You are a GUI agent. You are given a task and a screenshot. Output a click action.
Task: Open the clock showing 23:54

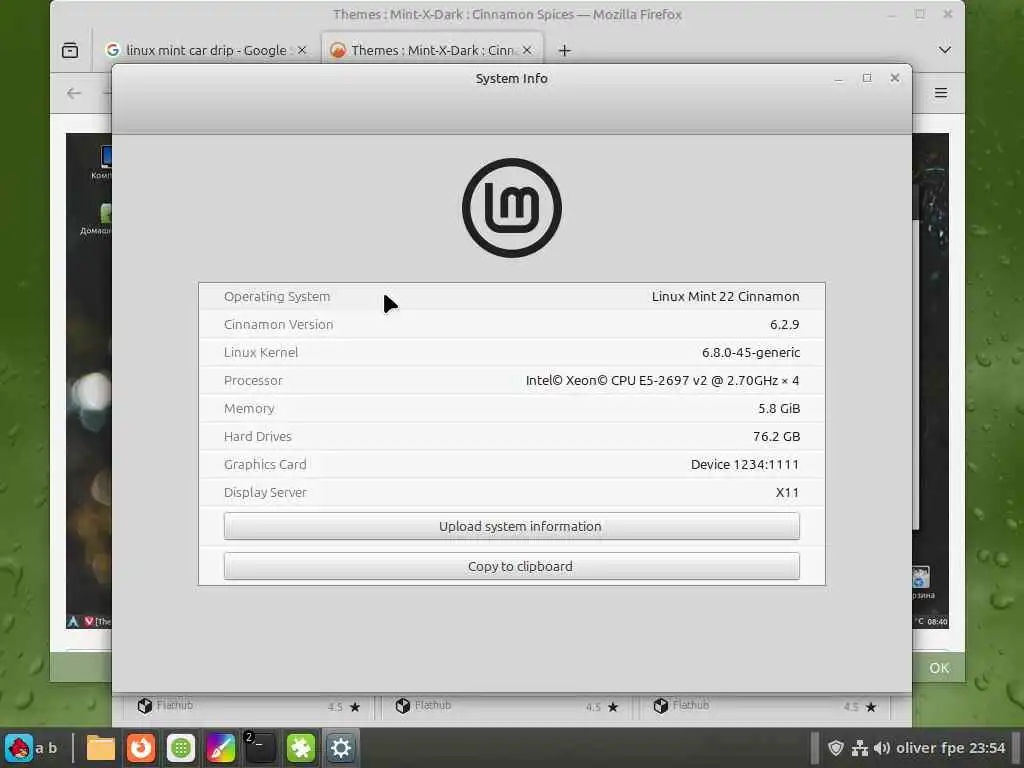coord(987,748)
